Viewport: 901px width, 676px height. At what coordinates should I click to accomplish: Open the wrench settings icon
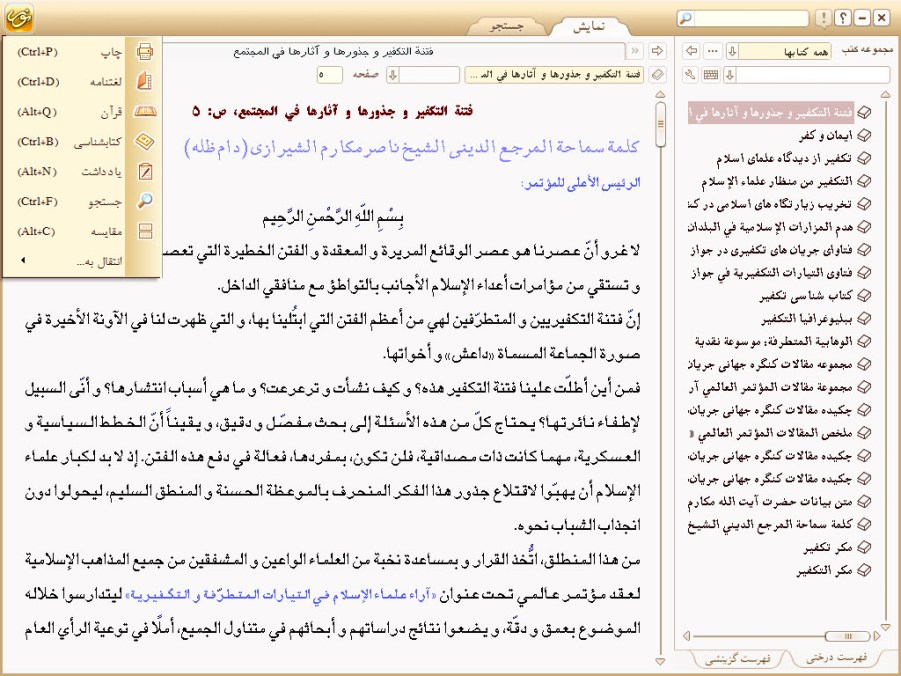pos(691,75)
